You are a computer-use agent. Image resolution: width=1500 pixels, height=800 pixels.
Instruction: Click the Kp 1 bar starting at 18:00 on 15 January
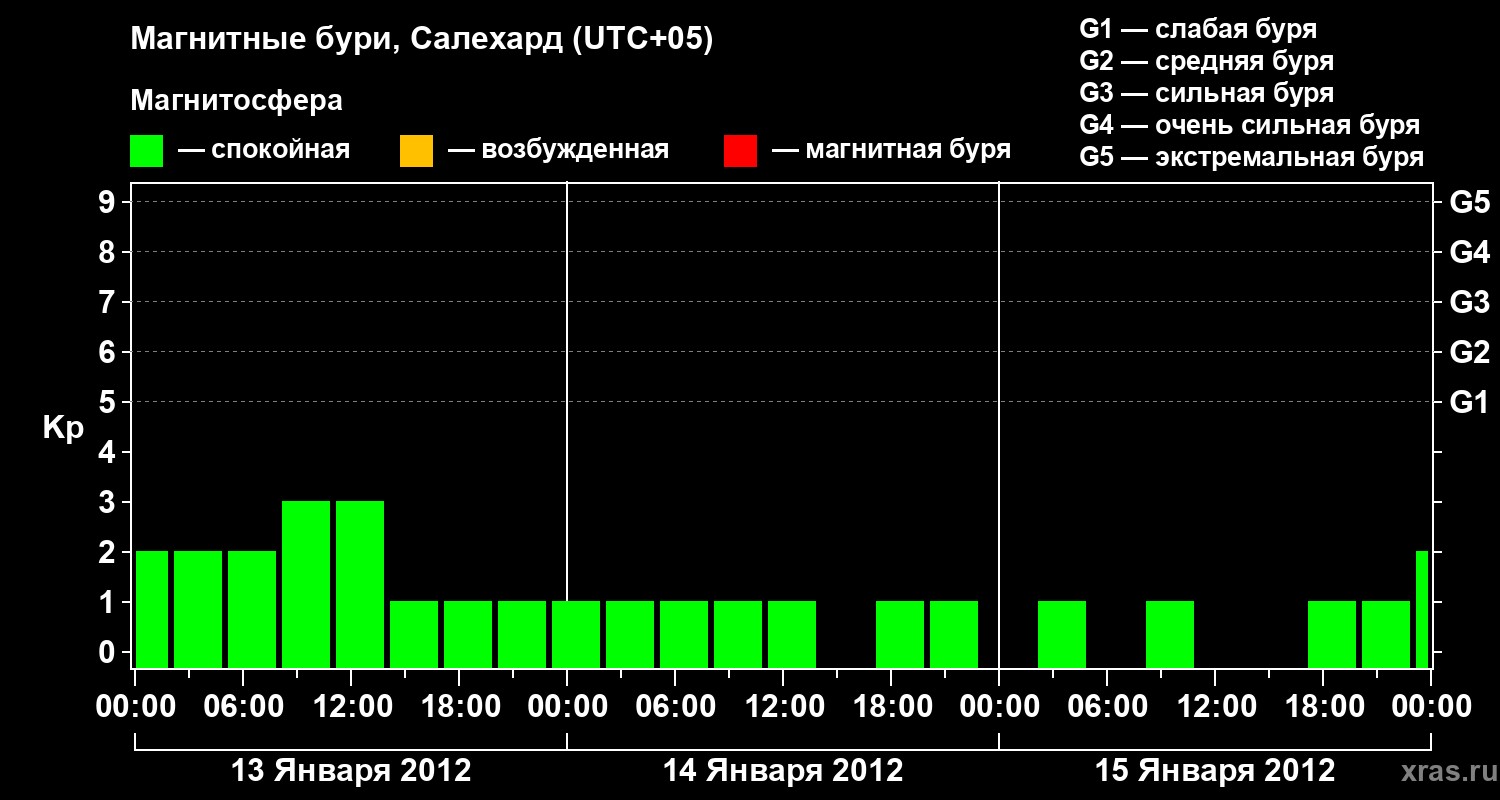(x=1332, y=634)
